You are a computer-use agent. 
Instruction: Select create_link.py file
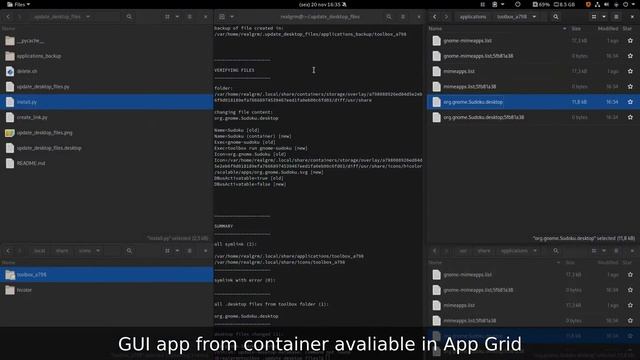coord(107,117)
